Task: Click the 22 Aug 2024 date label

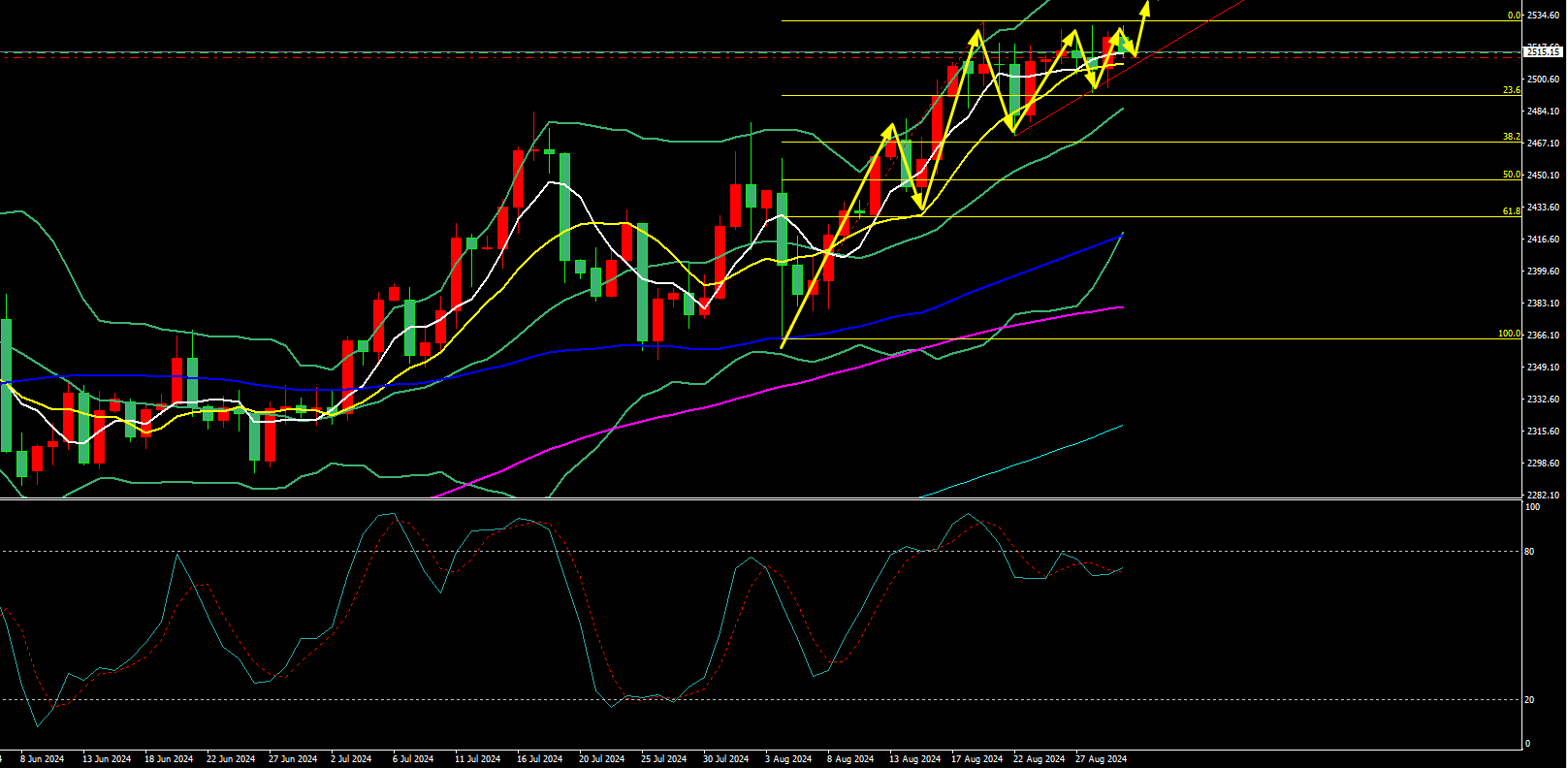Action: [1039, 759]
